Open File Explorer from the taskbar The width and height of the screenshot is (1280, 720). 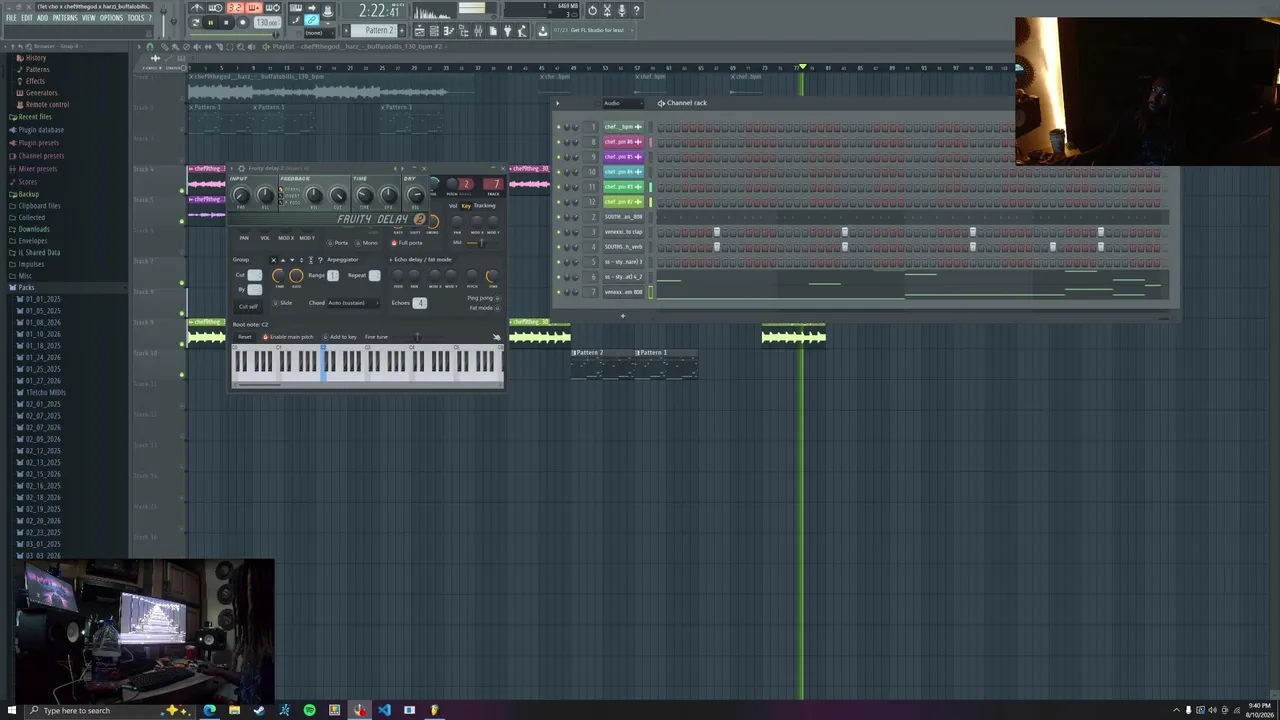point(234,710)
